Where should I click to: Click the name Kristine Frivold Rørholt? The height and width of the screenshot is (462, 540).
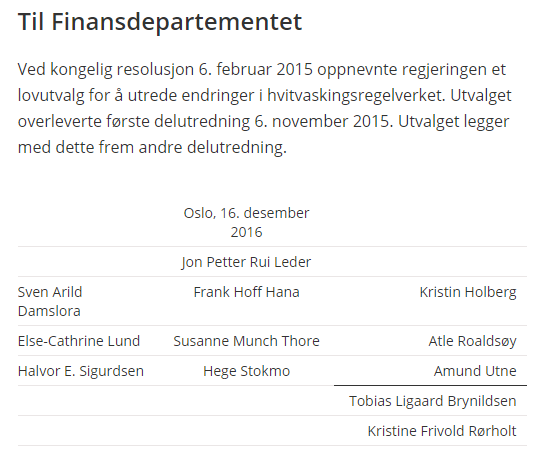click(x=442, y=431)
